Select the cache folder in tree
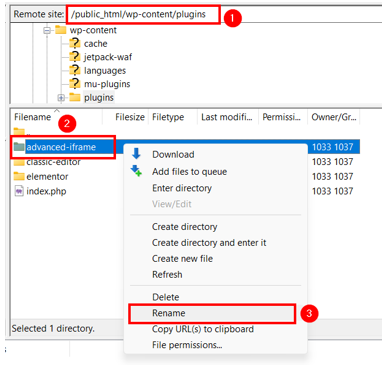The width and height of the screenshot is (382, 365). [x=95, y=44]
